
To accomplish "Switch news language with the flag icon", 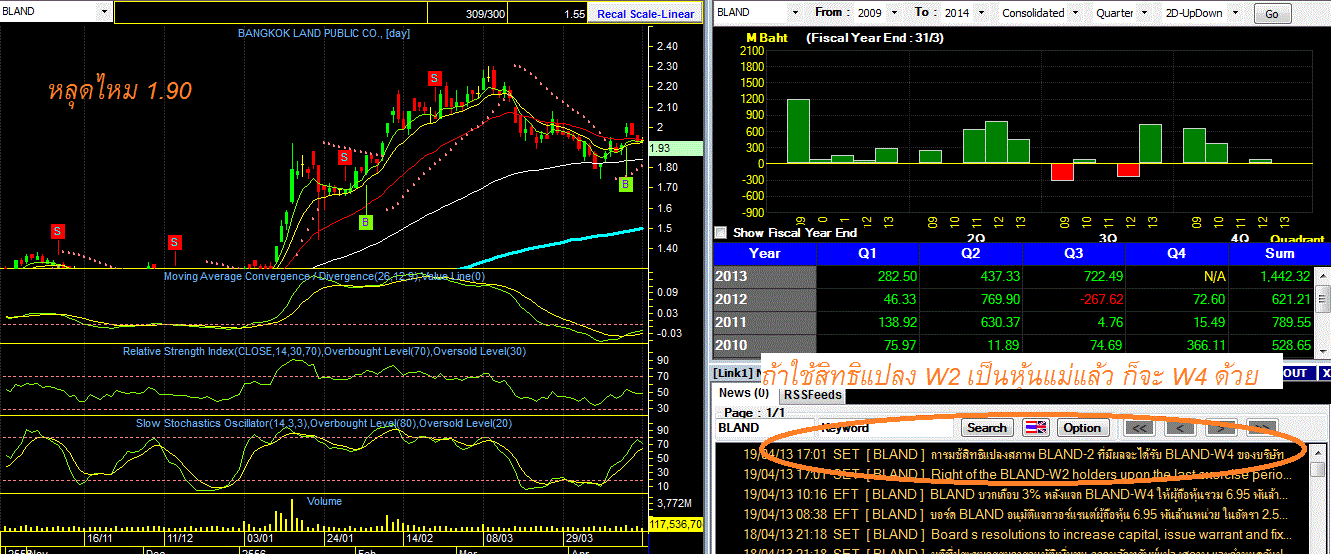I will point(1036,427).
